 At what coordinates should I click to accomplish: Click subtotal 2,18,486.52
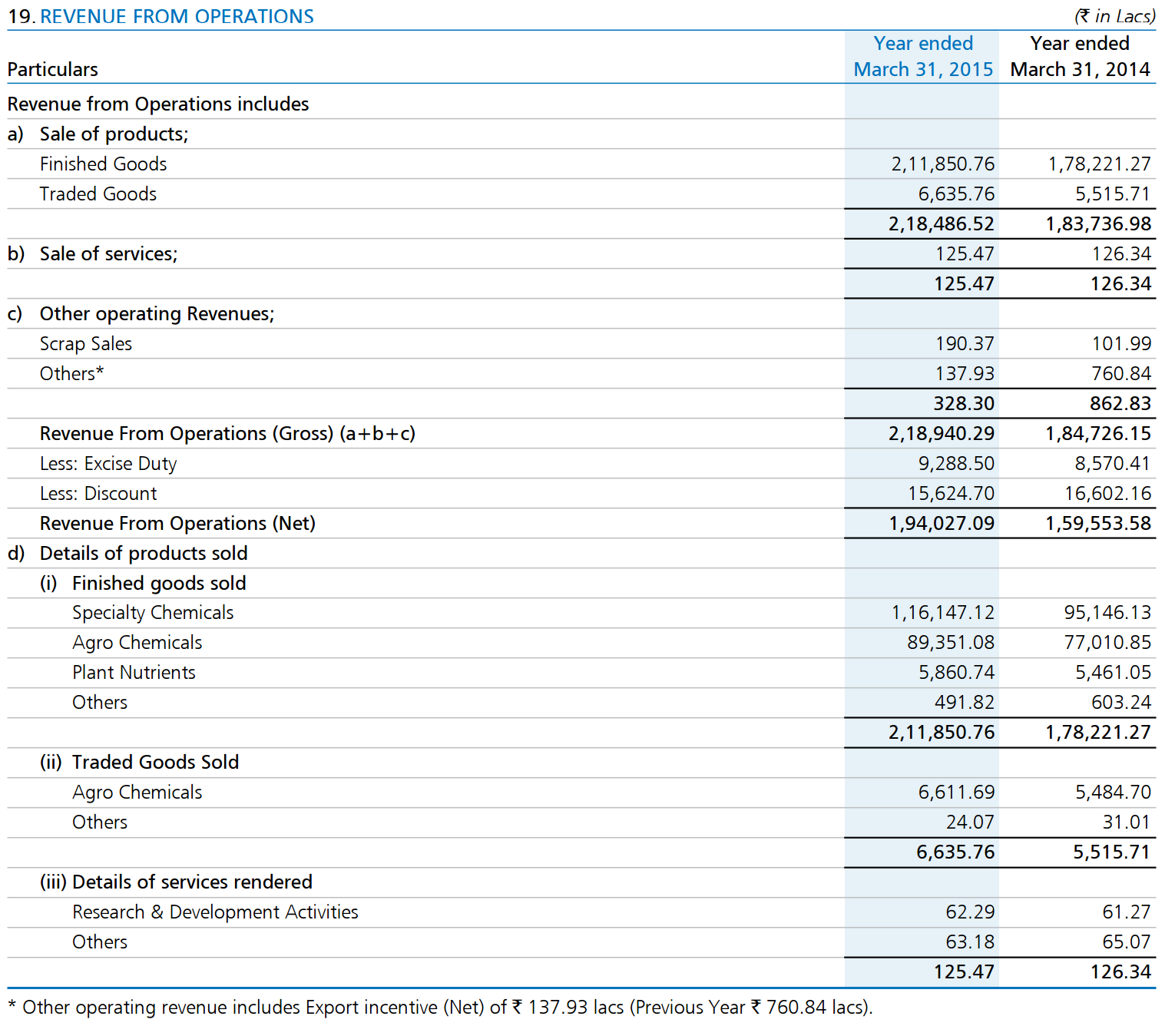click(942, 223)
